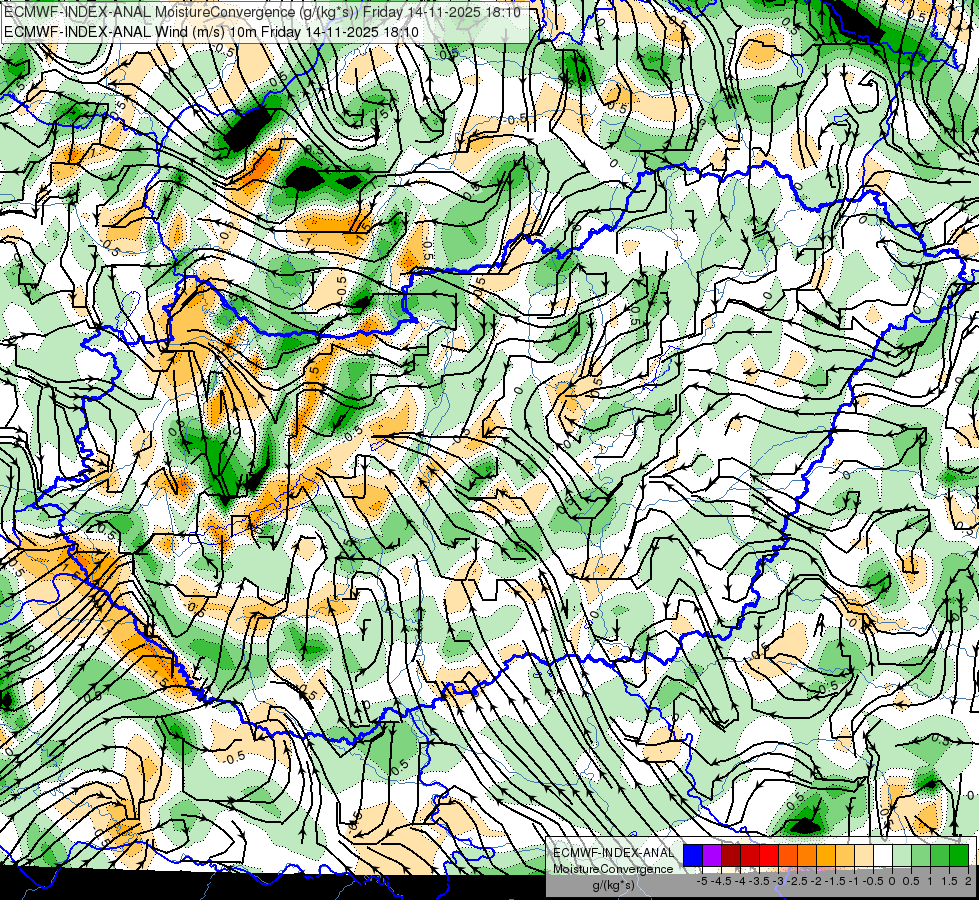Click the legend tick value -3
This screenshot has height=900, width=979.
coord(779,881)
